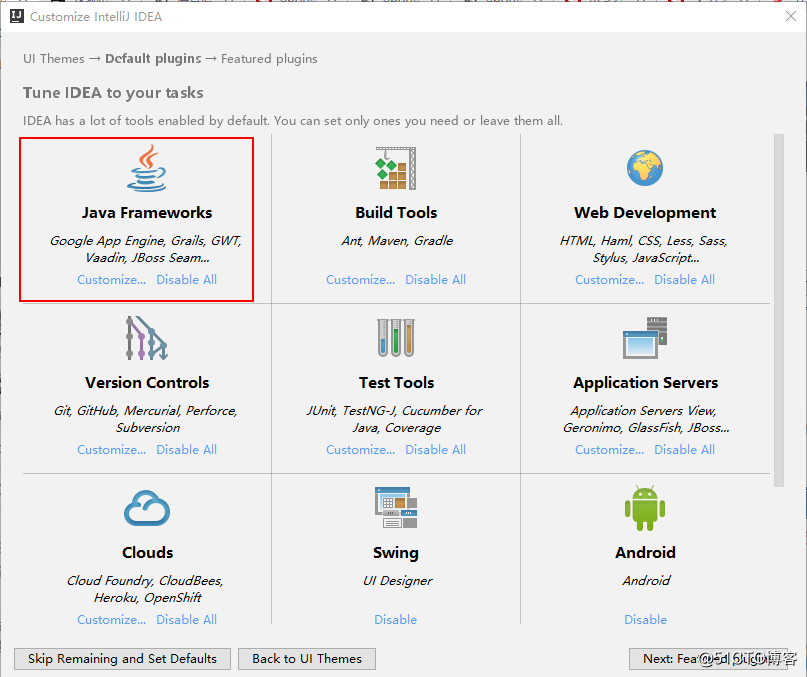Click the IntelliJ IDEA logo in title bar
The width and height of the screenshot is (807, 677).
coord(17,16)
